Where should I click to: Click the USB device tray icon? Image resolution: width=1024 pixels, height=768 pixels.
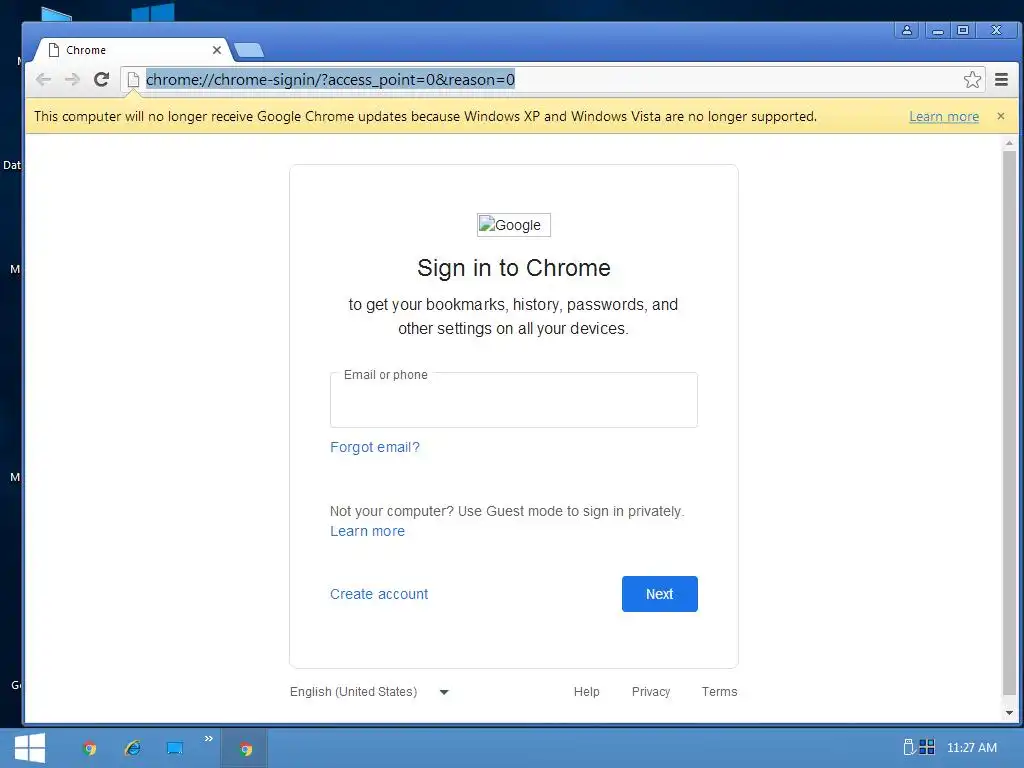click(908, 747)
